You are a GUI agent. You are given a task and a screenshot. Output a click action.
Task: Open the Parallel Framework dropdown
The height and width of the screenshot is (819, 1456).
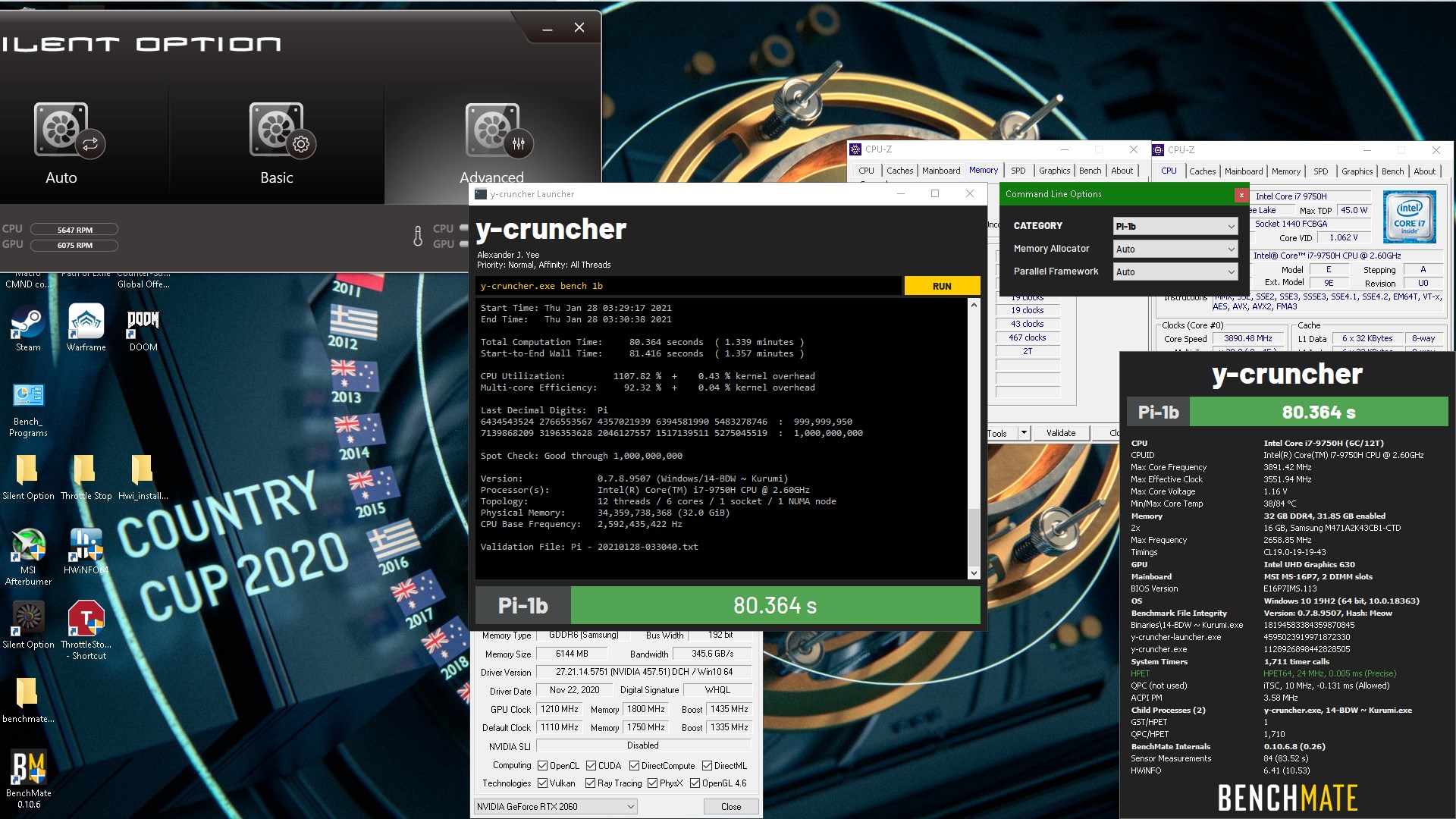tap(1175, 271)
